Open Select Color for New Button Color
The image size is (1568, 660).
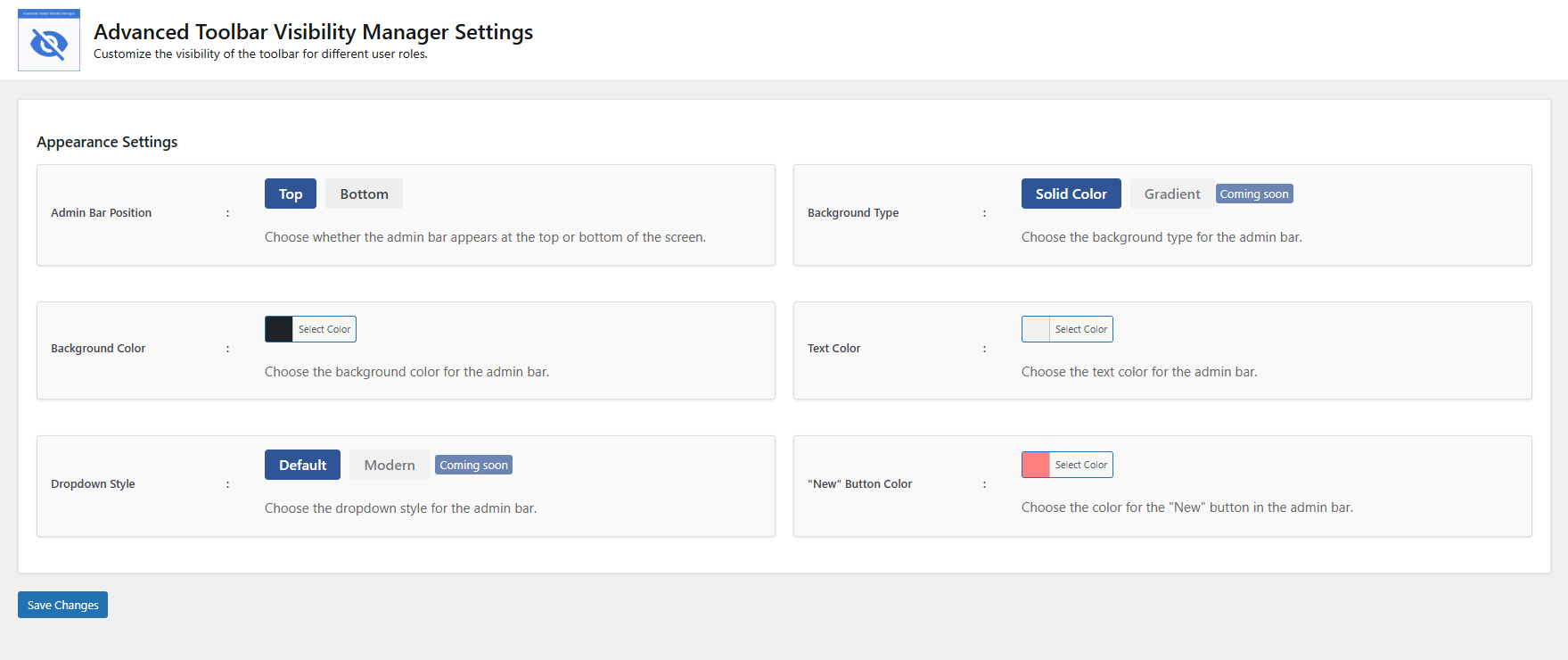tap(1081, 465)
